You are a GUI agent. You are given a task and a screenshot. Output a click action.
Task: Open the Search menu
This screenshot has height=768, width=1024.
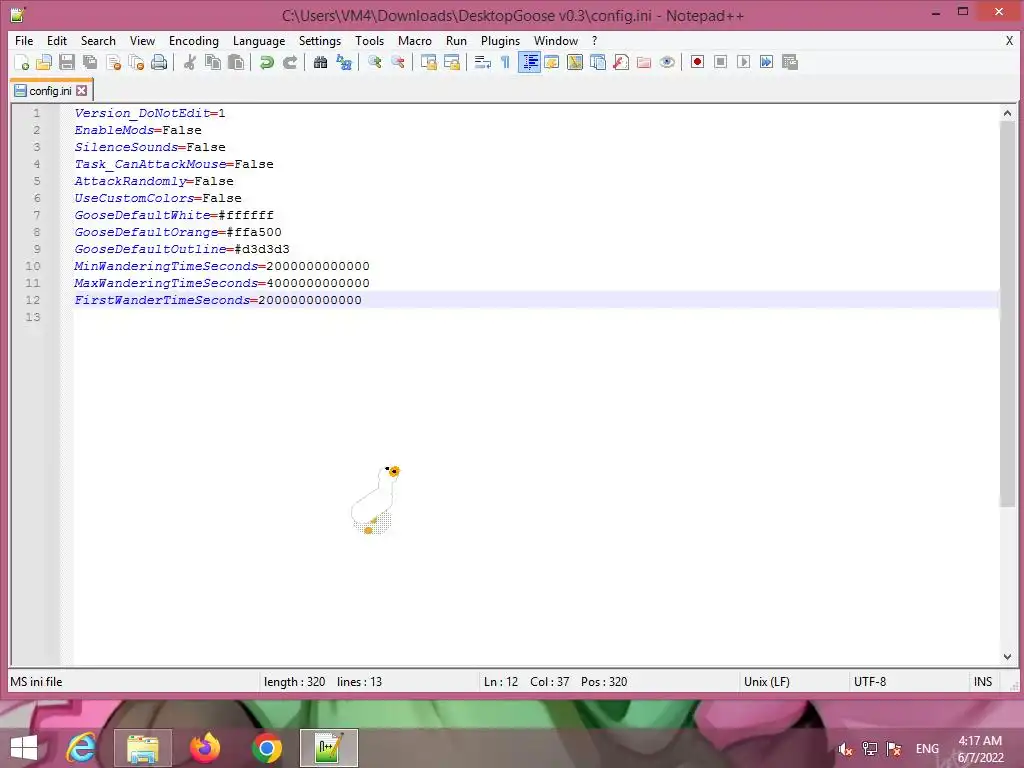click(x=98, y=40)
